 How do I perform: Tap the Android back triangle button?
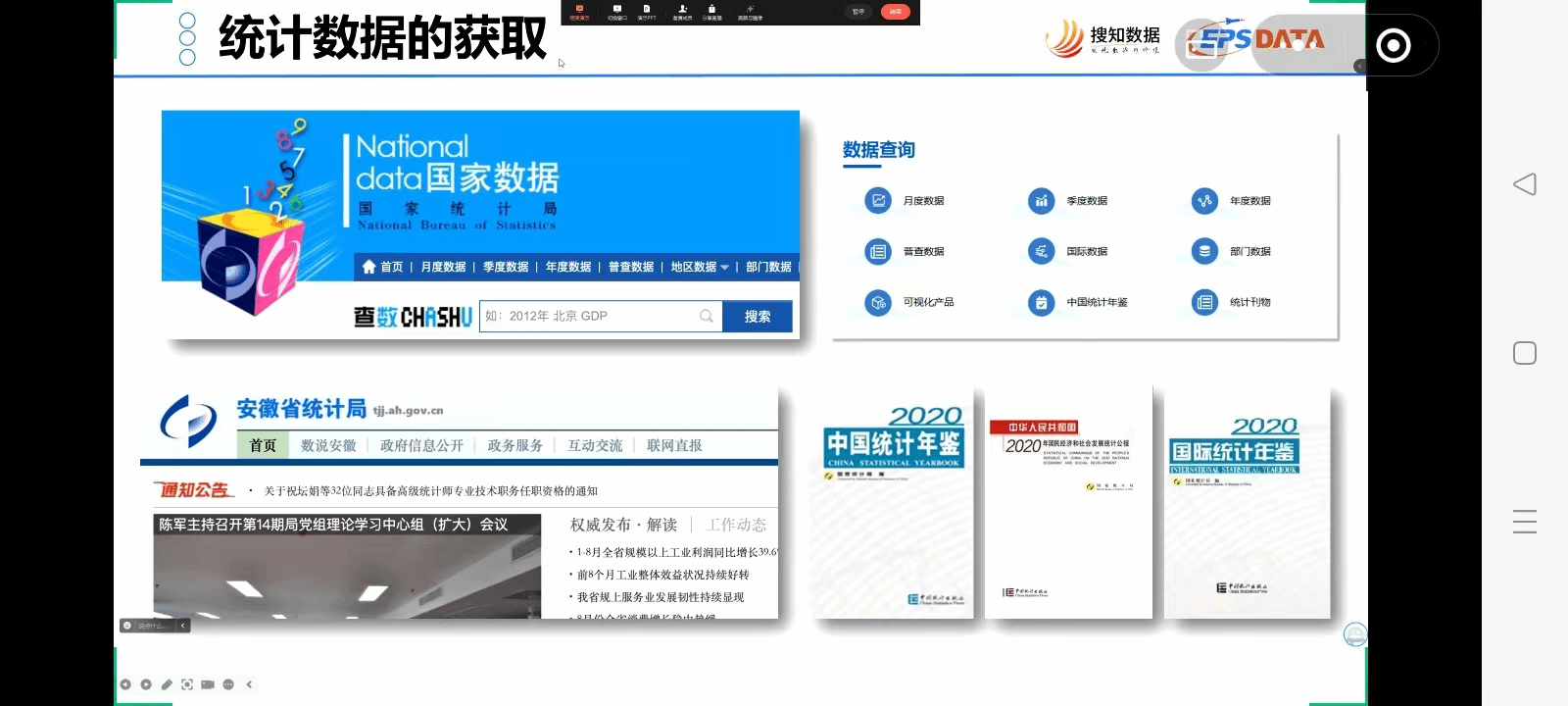[1524, 184]
